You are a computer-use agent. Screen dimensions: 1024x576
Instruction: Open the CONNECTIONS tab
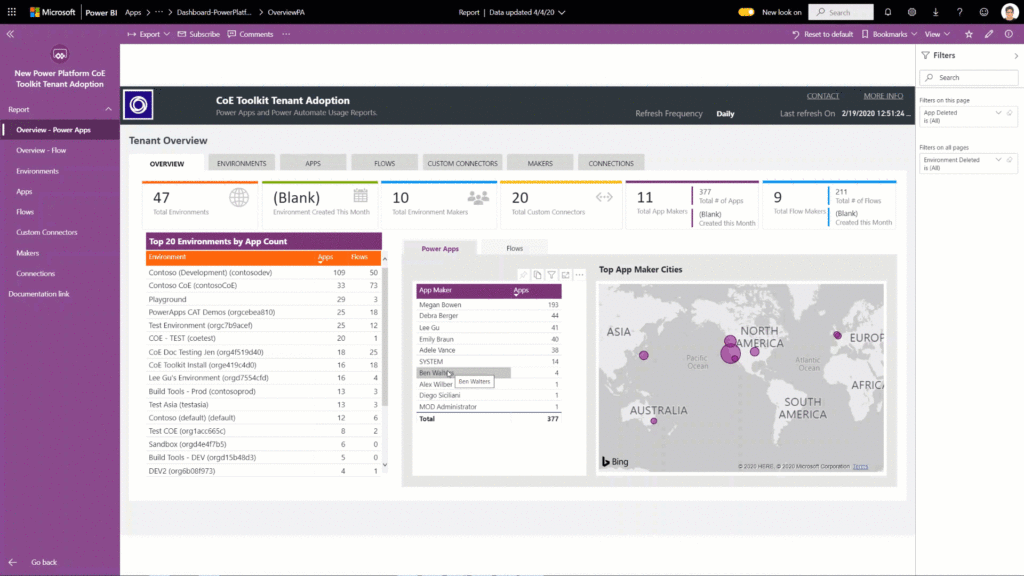tap(611, 163)
